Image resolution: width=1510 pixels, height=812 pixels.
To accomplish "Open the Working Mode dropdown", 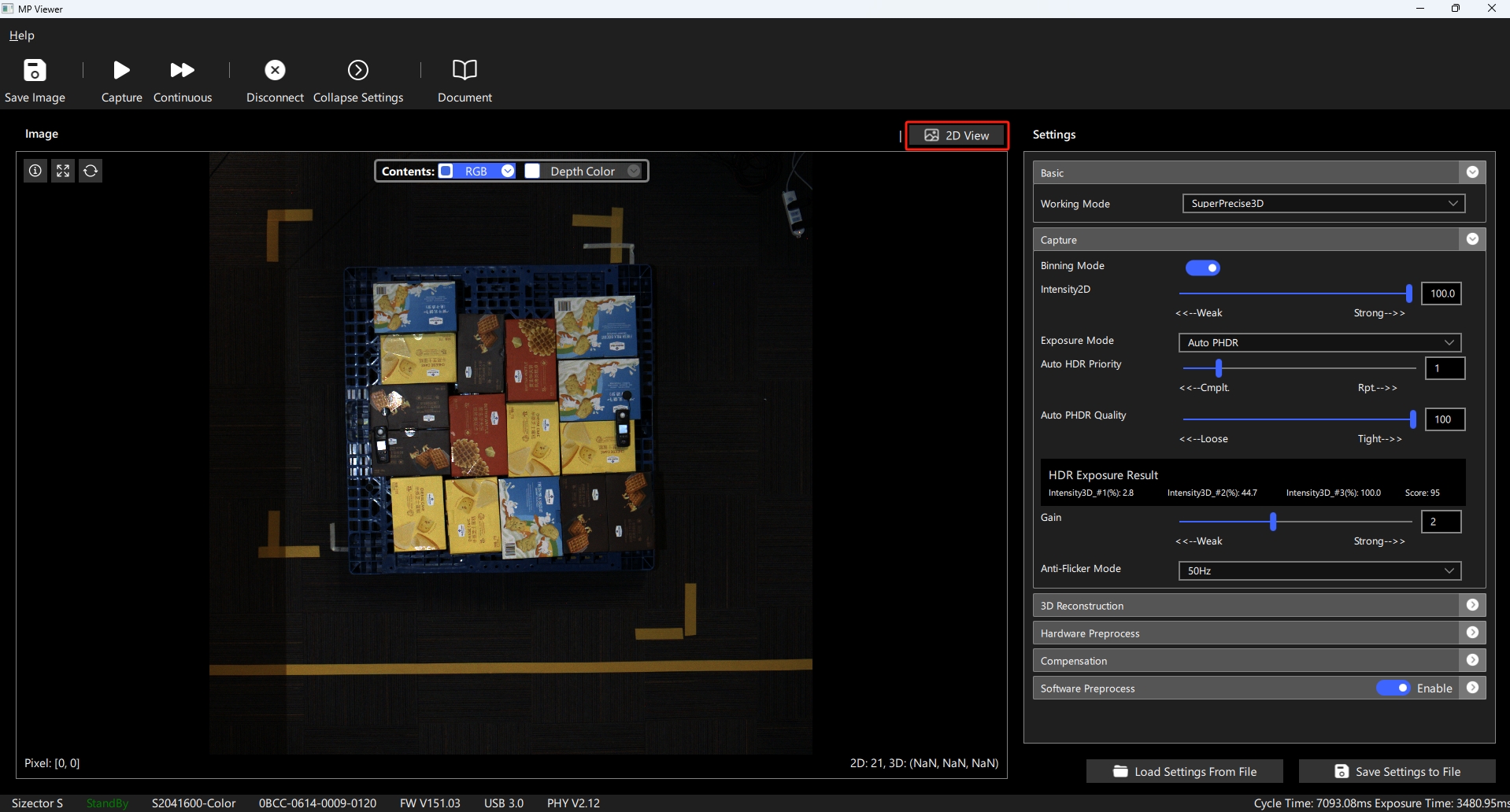I will coord(1323,204).
